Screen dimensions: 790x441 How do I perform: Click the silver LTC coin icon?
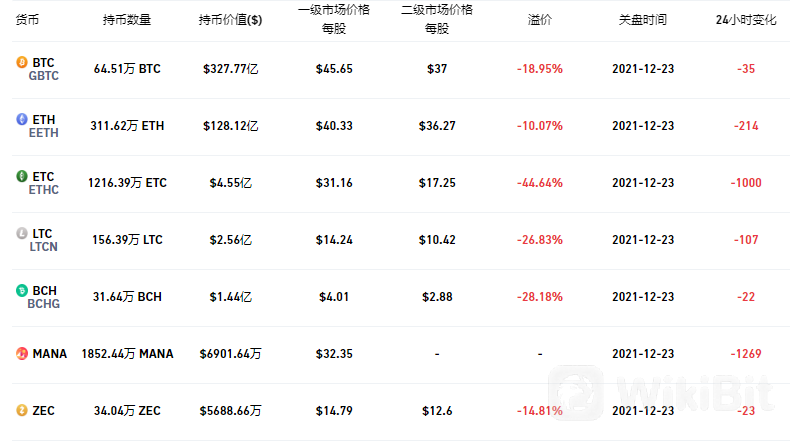(21, 233)
